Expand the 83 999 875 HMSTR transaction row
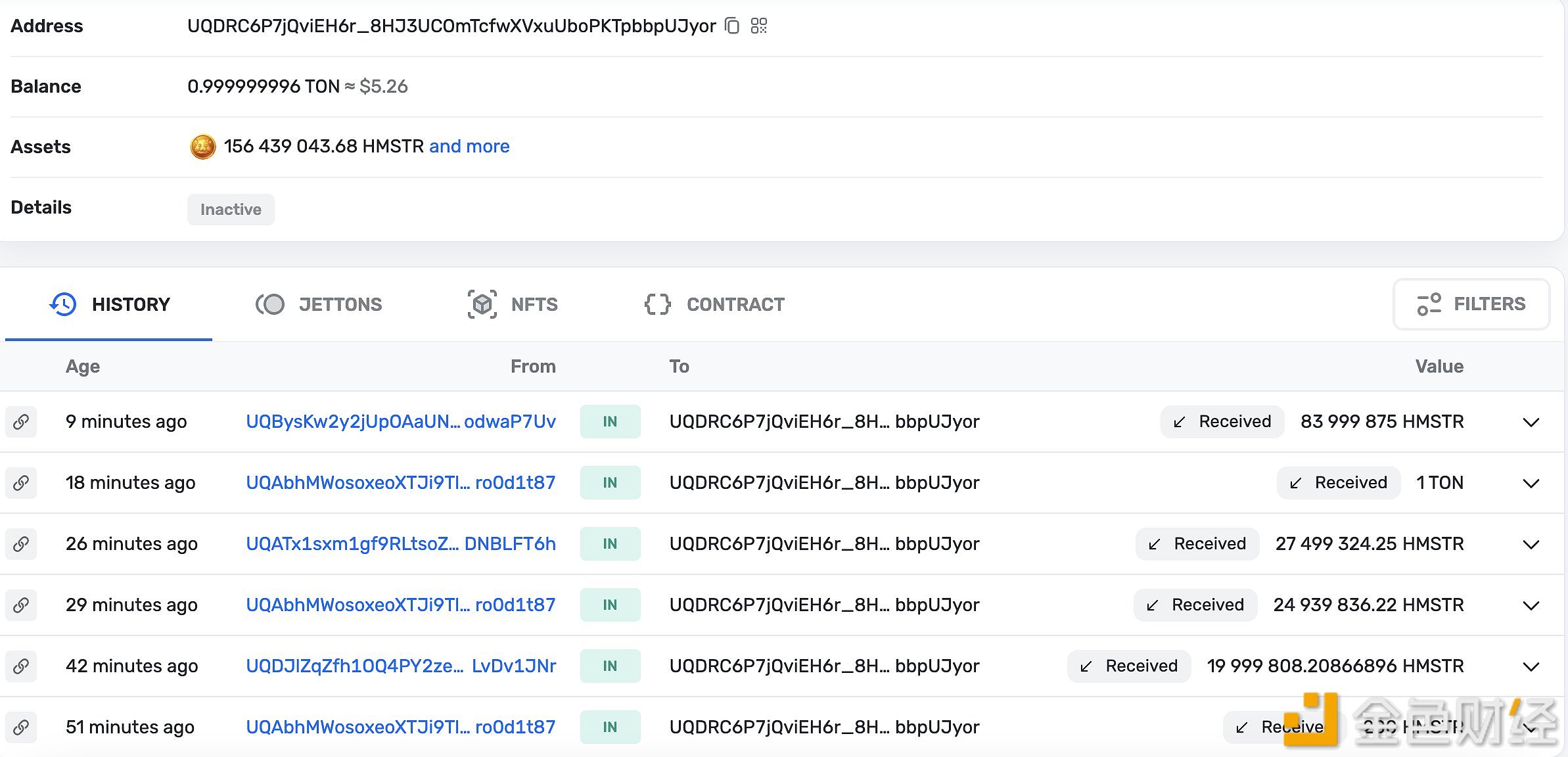The height and width of the screenshot is (757, 1568). click(1531, 422)
